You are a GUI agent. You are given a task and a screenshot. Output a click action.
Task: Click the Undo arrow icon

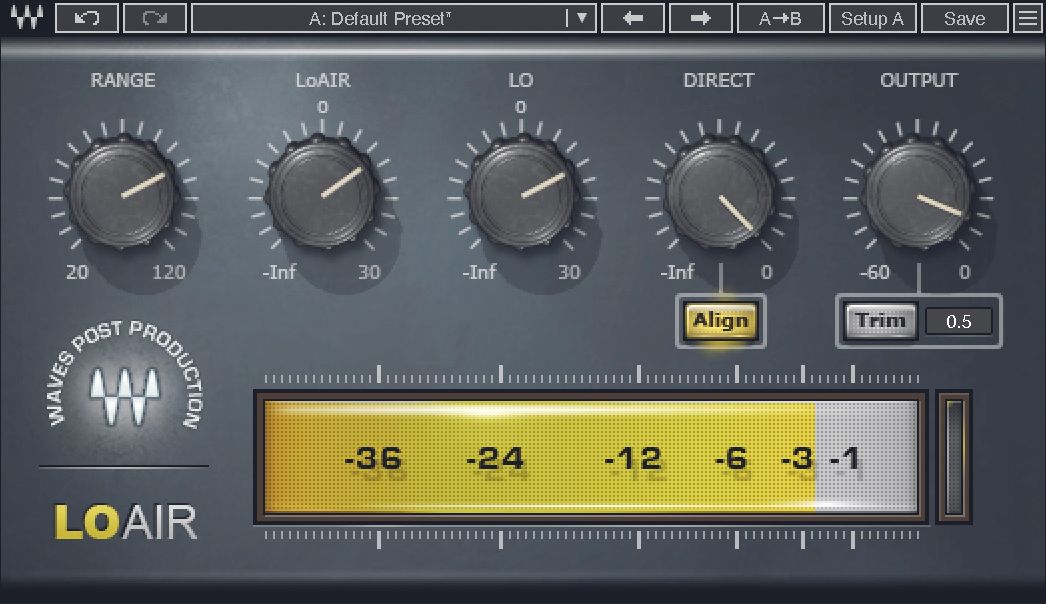click(x=86, y=17)
